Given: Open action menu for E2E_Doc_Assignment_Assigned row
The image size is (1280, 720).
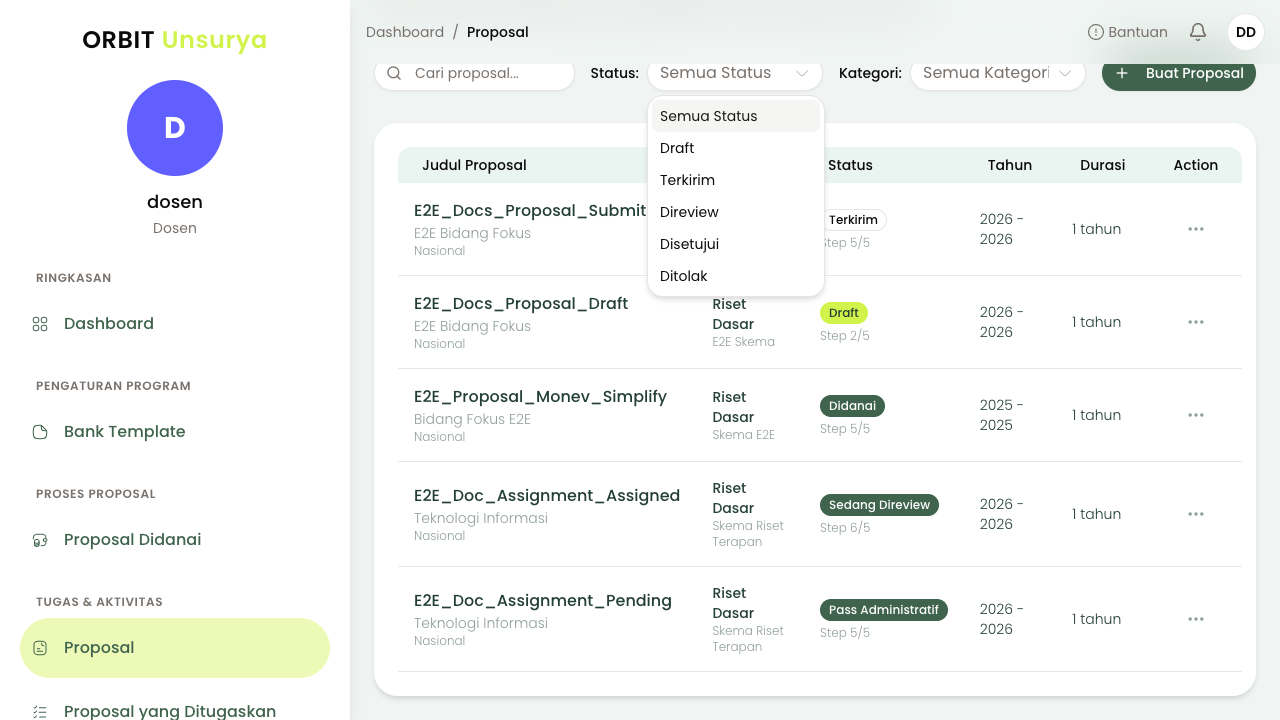Looking at the screenshot, I should pyautogui.click(x=1196, y=514).
